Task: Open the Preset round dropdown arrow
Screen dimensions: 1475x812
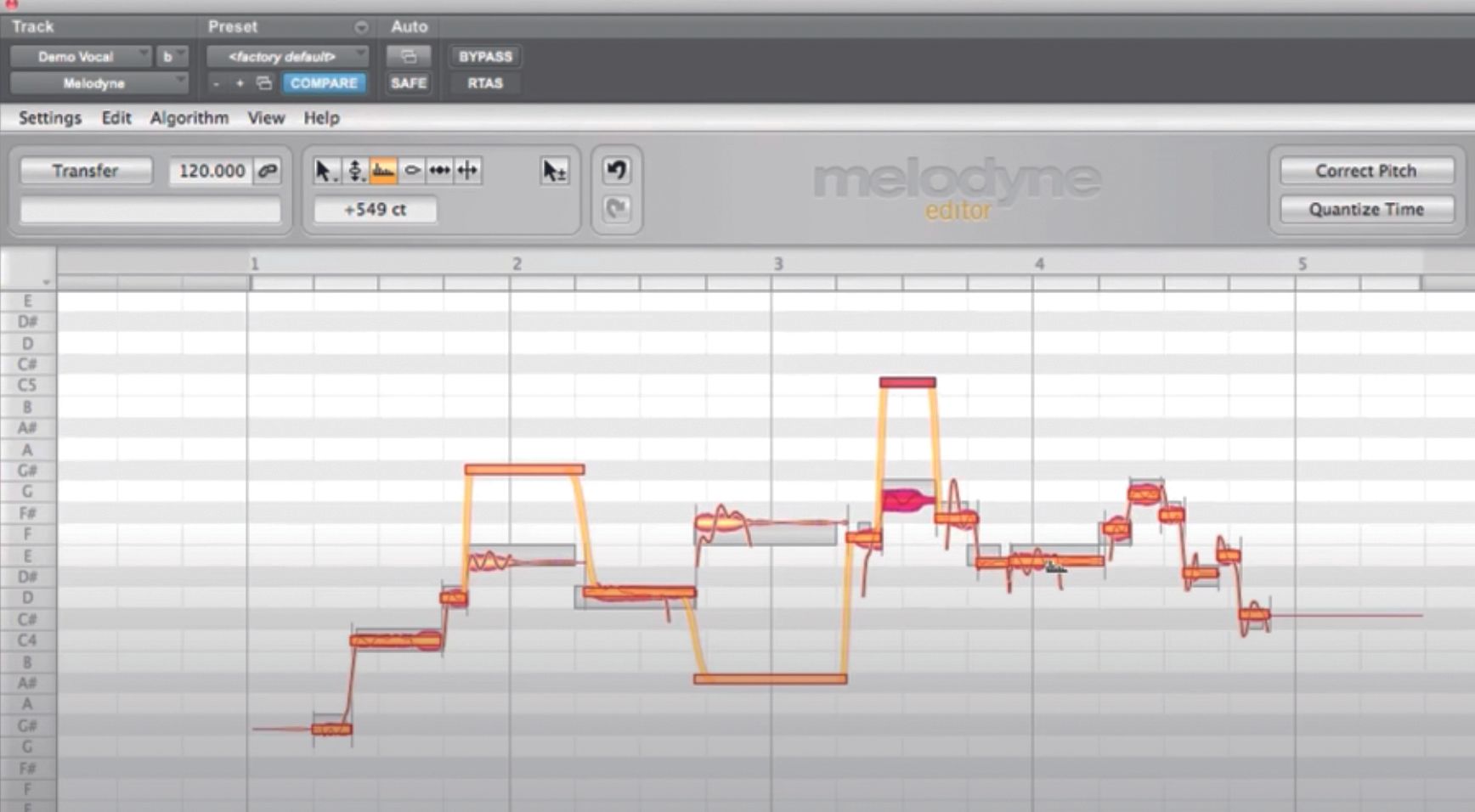Action: [361, 27]
